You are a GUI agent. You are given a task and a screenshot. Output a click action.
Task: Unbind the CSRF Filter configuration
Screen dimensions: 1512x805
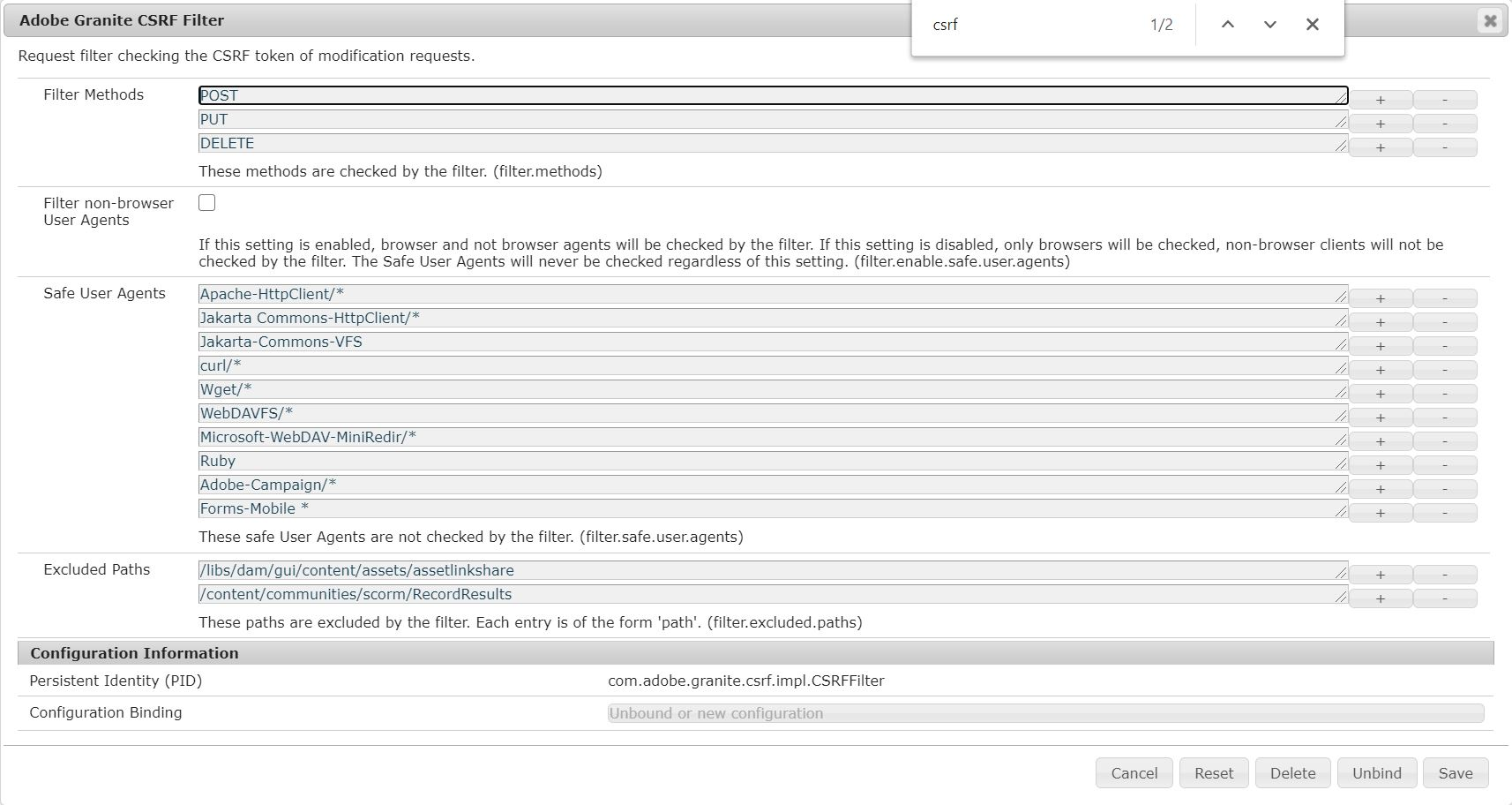[1376, 772]
